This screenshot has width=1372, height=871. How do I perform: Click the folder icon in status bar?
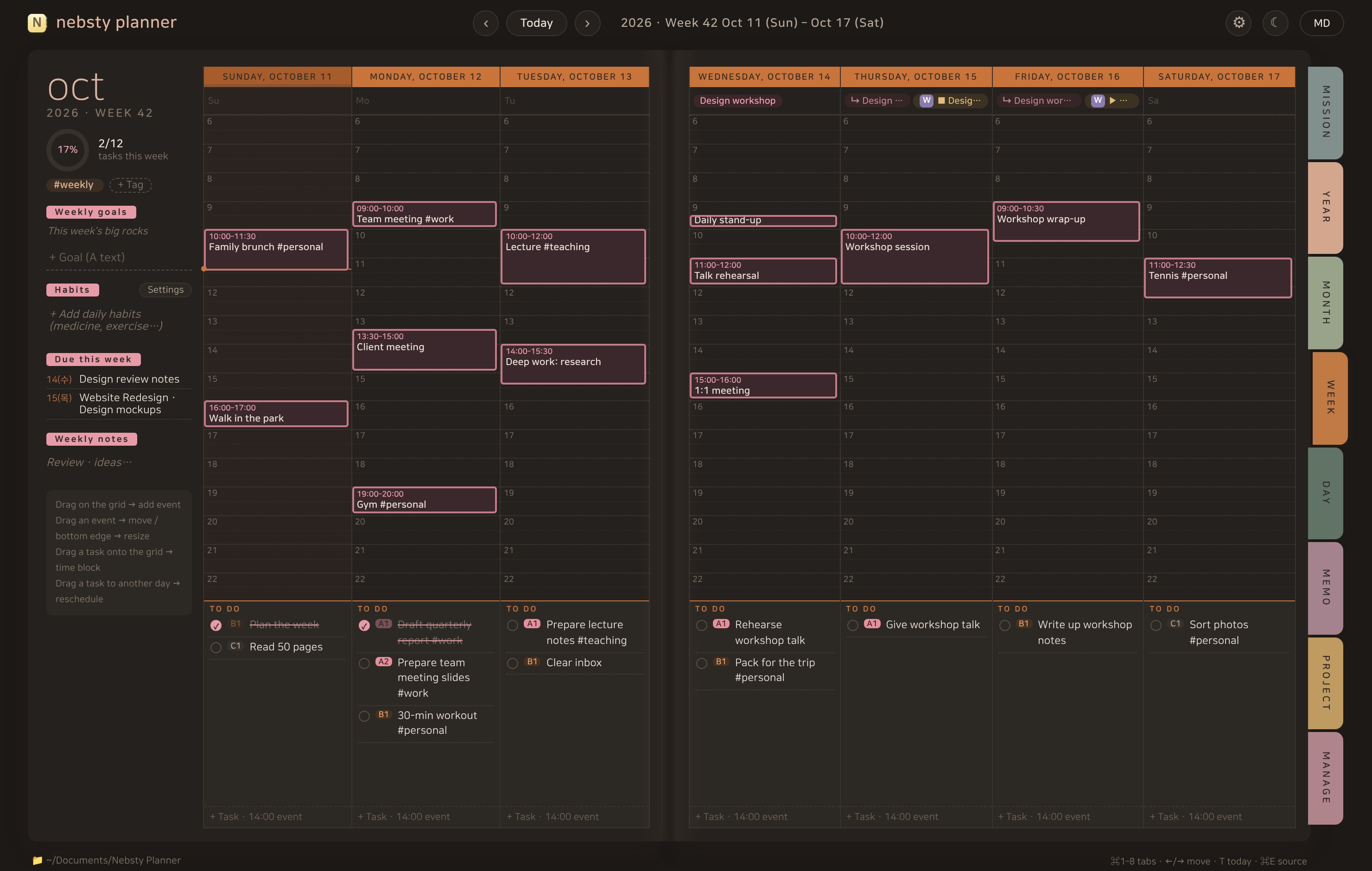38,860
